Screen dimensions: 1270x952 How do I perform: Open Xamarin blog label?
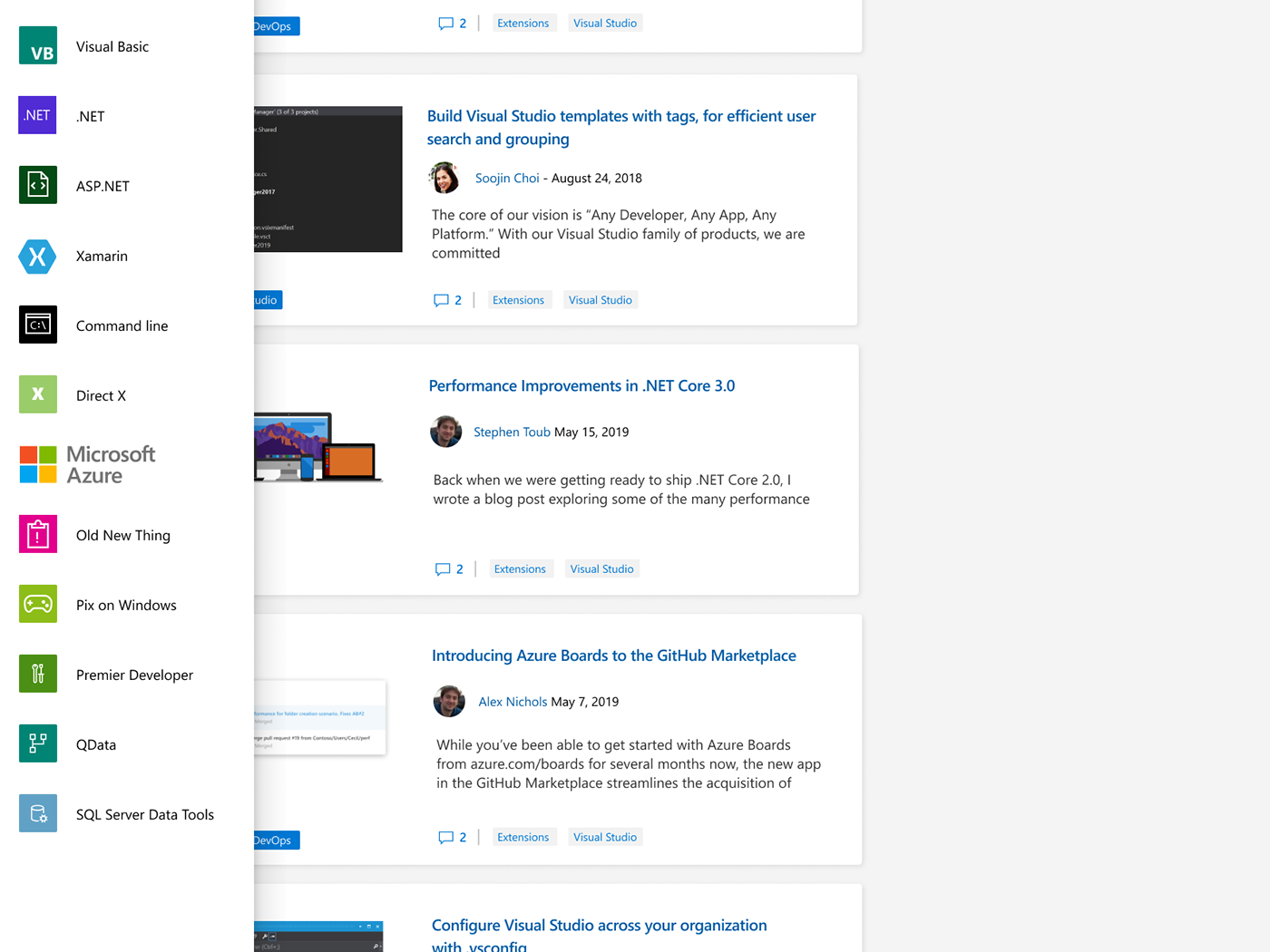pyautogui.click(x=102, y=256)
